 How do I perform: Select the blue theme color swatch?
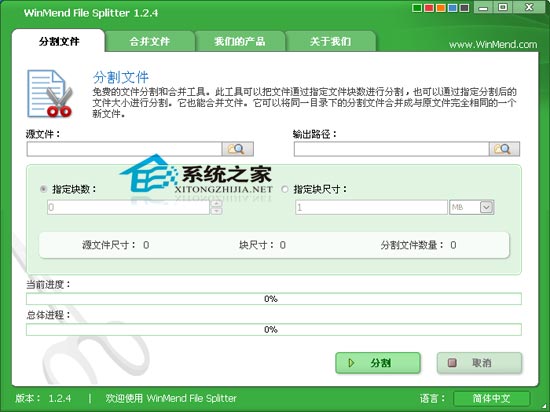tap(452, 8)
